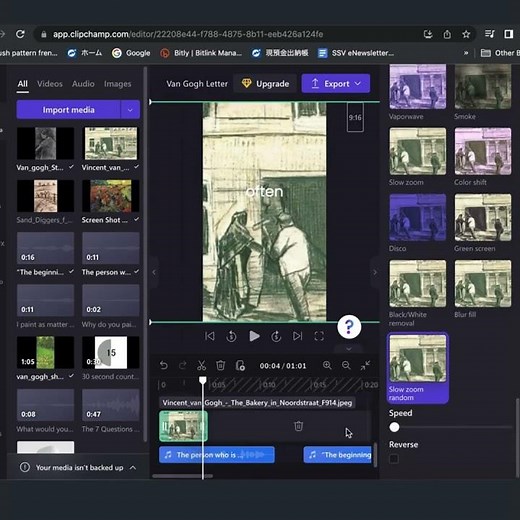
Task: Play the video preview
Action: click(x=254, y=336)
